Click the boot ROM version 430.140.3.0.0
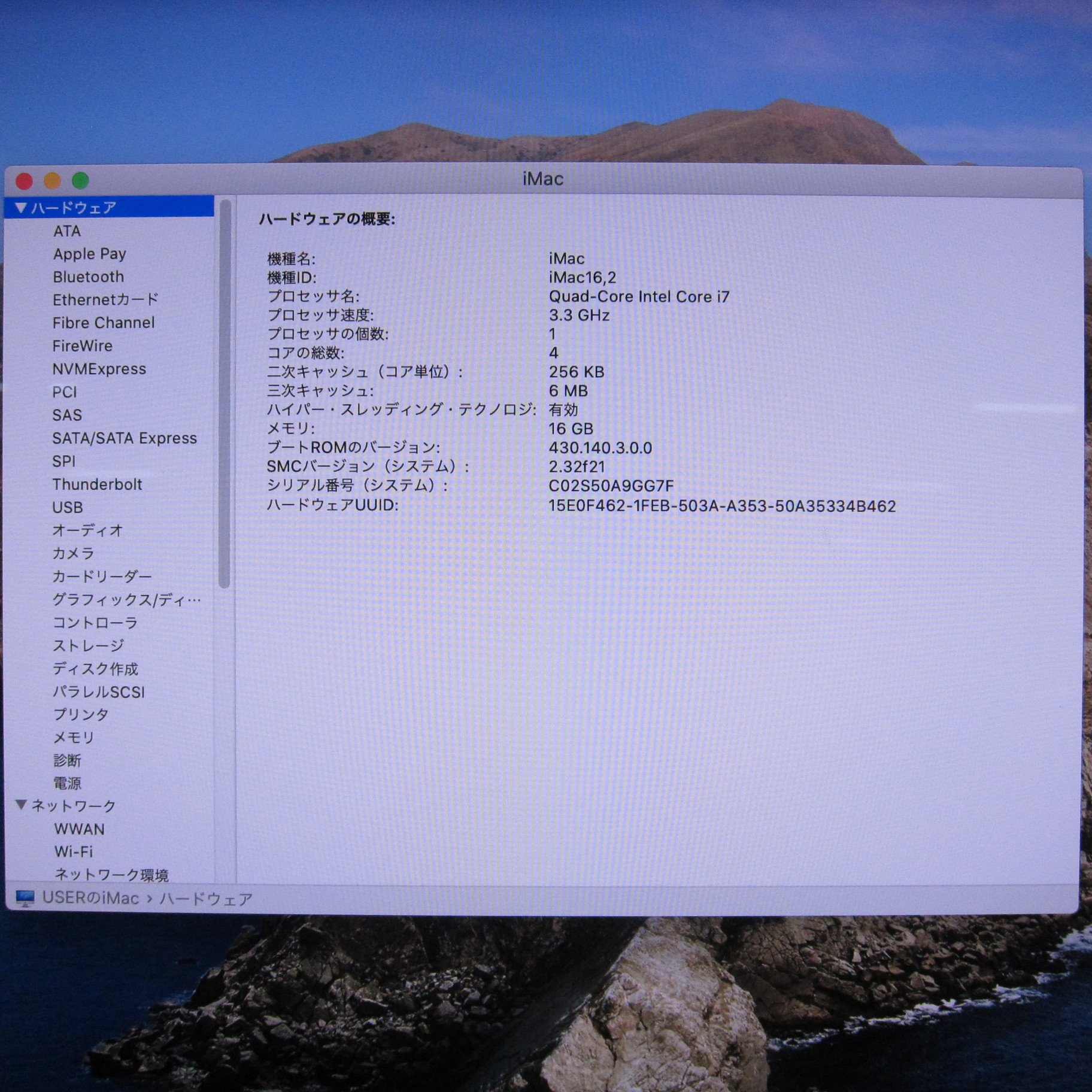 600,448
